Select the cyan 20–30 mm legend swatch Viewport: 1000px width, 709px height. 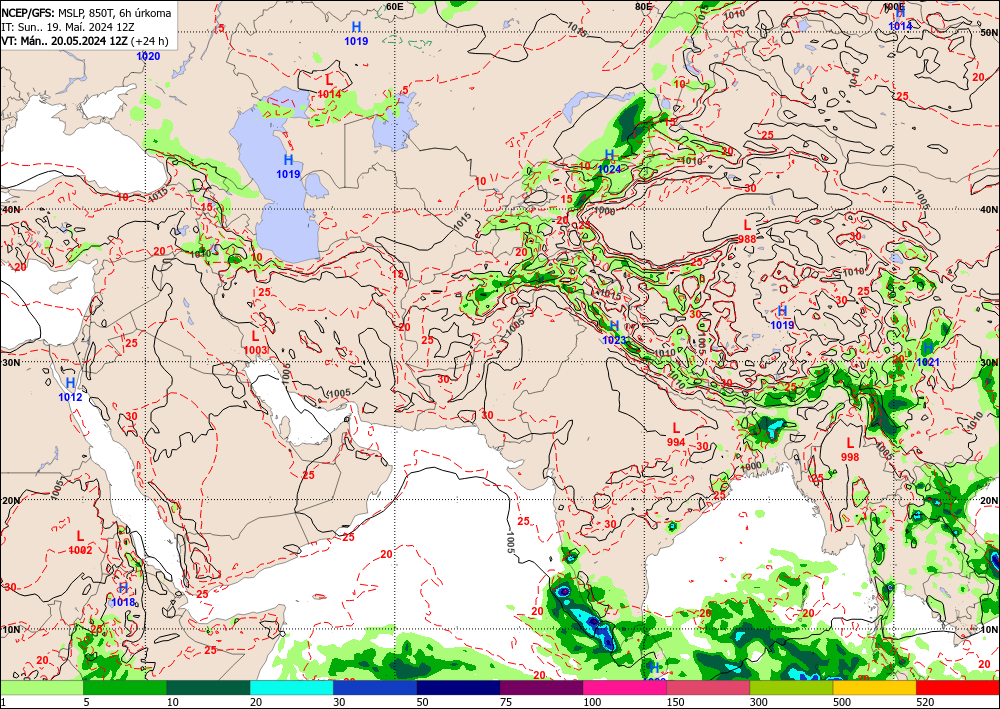click(291, 688)
